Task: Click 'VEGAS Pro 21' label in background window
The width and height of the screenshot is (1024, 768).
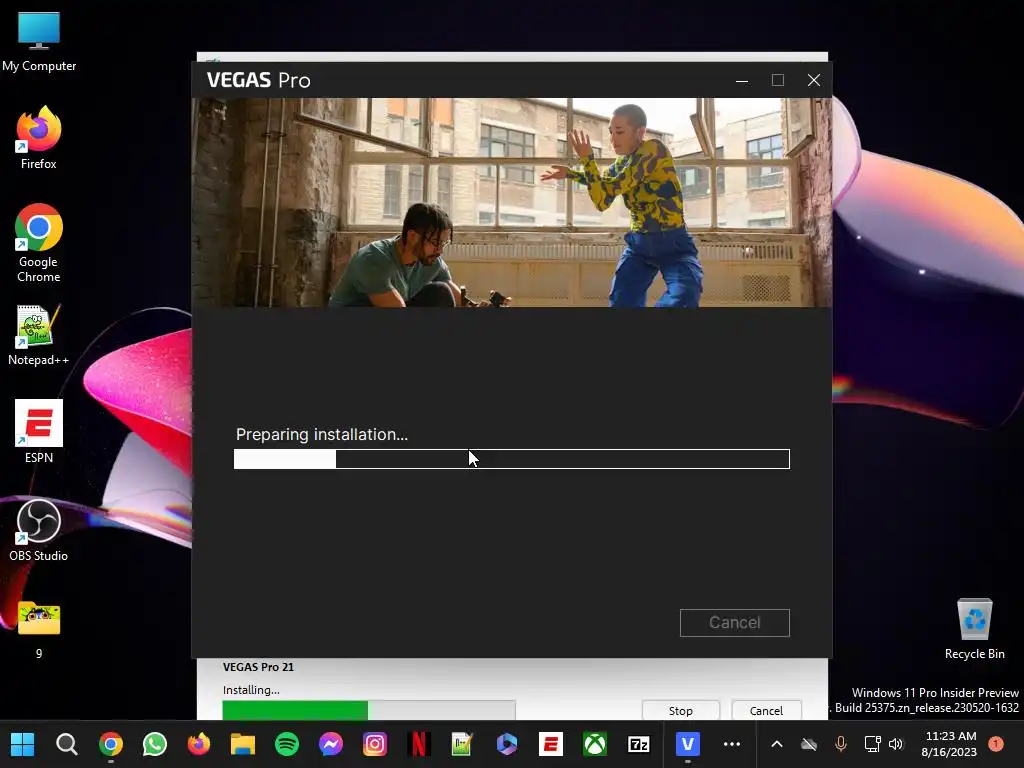Action: coord(259,667)
